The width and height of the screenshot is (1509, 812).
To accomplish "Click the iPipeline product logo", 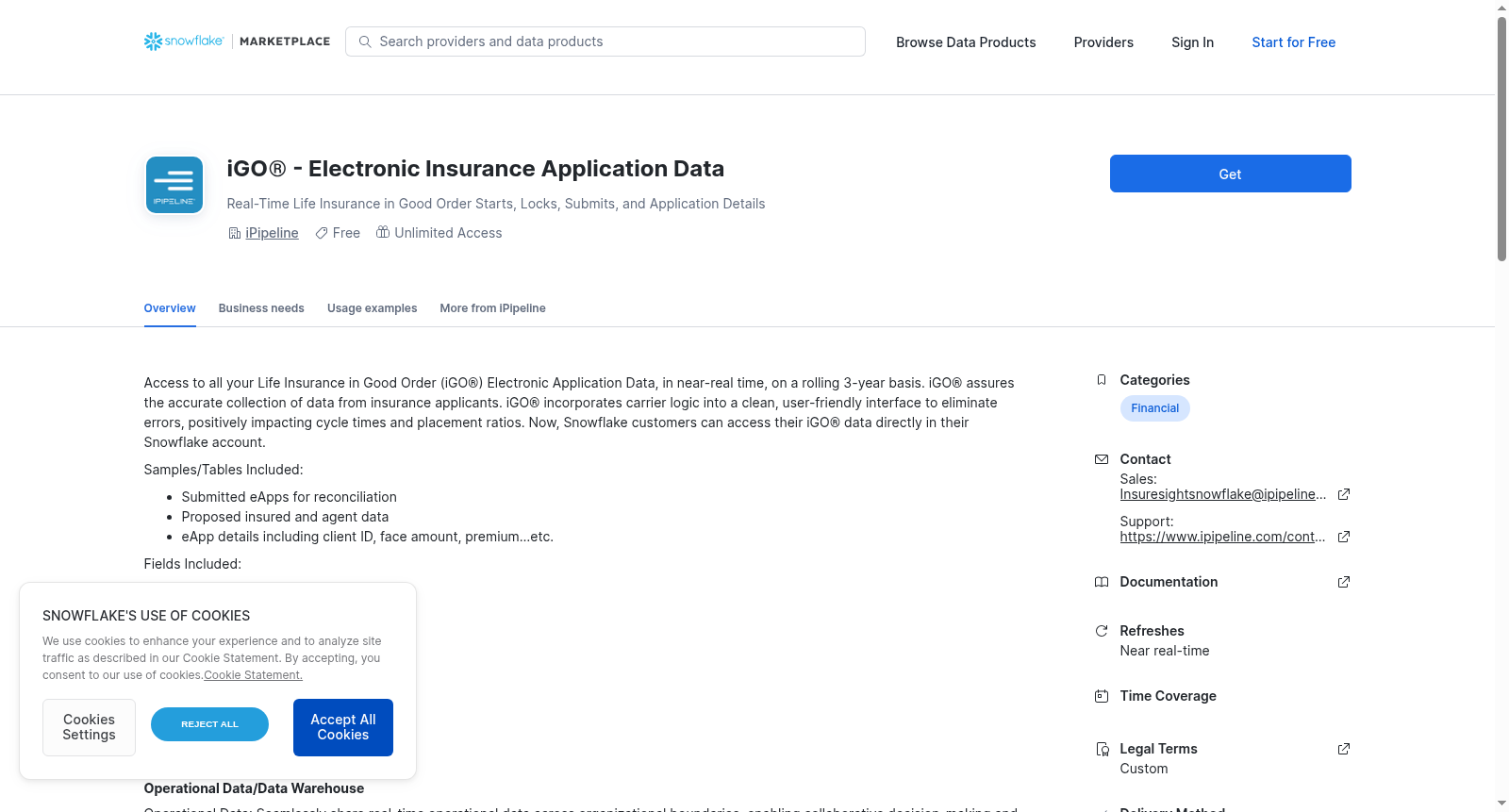I will [x=174, y=185].
